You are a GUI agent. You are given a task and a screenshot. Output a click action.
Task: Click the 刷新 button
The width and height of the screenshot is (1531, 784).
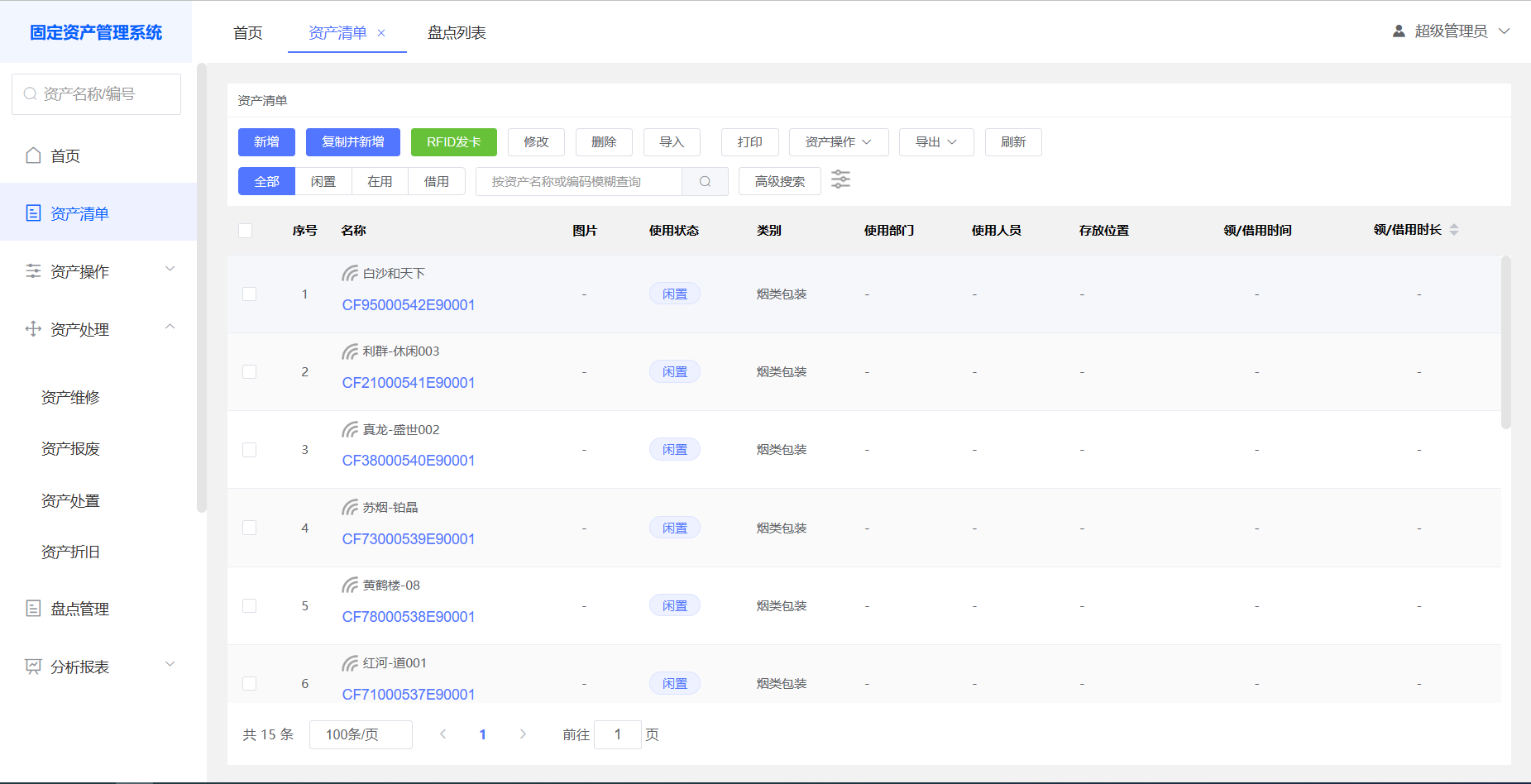tap(1013, 142)
